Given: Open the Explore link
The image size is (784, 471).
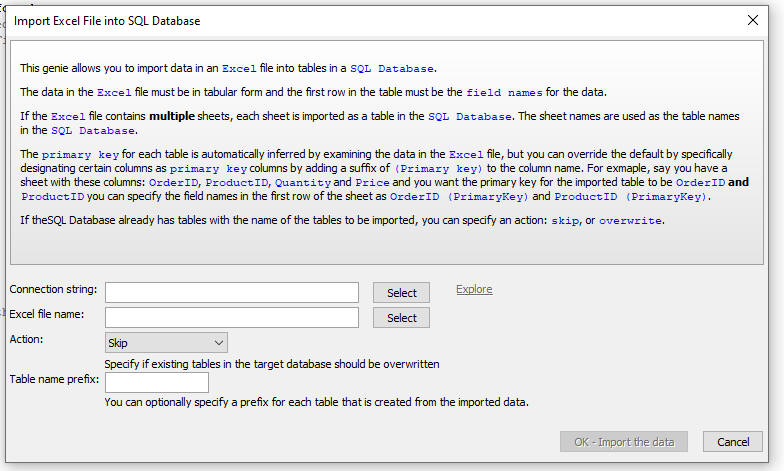Looking at the screenshot, I should pyautogui.click(x=474, y=289).
